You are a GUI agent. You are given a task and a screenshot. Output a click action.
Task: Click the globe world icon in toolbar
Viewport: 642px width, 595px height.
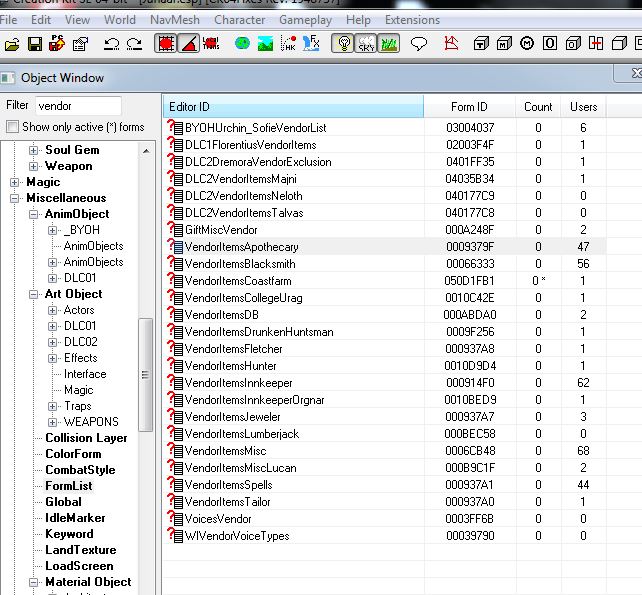pos(242,43)
